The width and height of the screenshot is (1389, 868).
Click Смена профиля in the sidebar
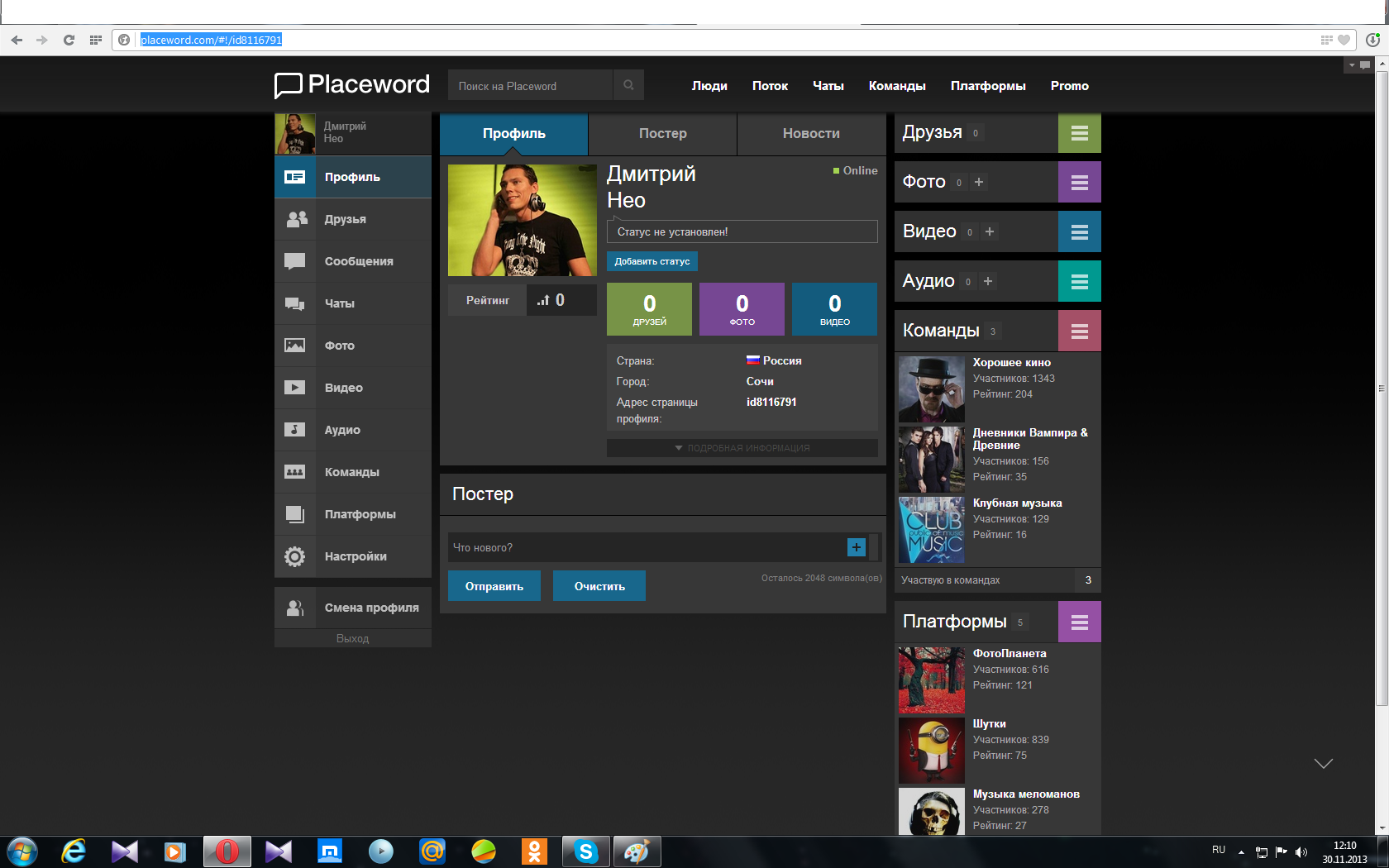[x=353, y=608]
